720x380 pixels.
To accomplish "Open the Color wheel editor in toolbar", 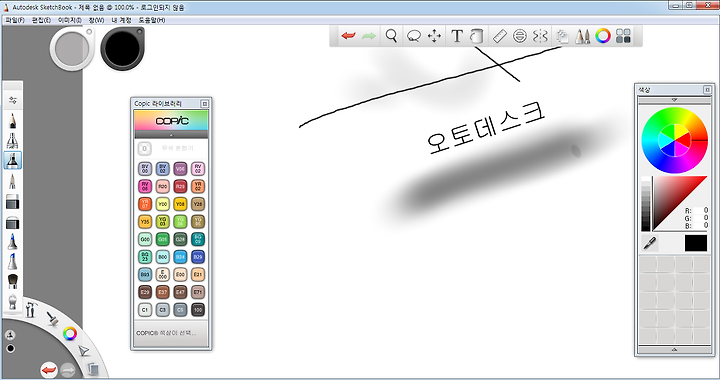I will tap(603, 36).
